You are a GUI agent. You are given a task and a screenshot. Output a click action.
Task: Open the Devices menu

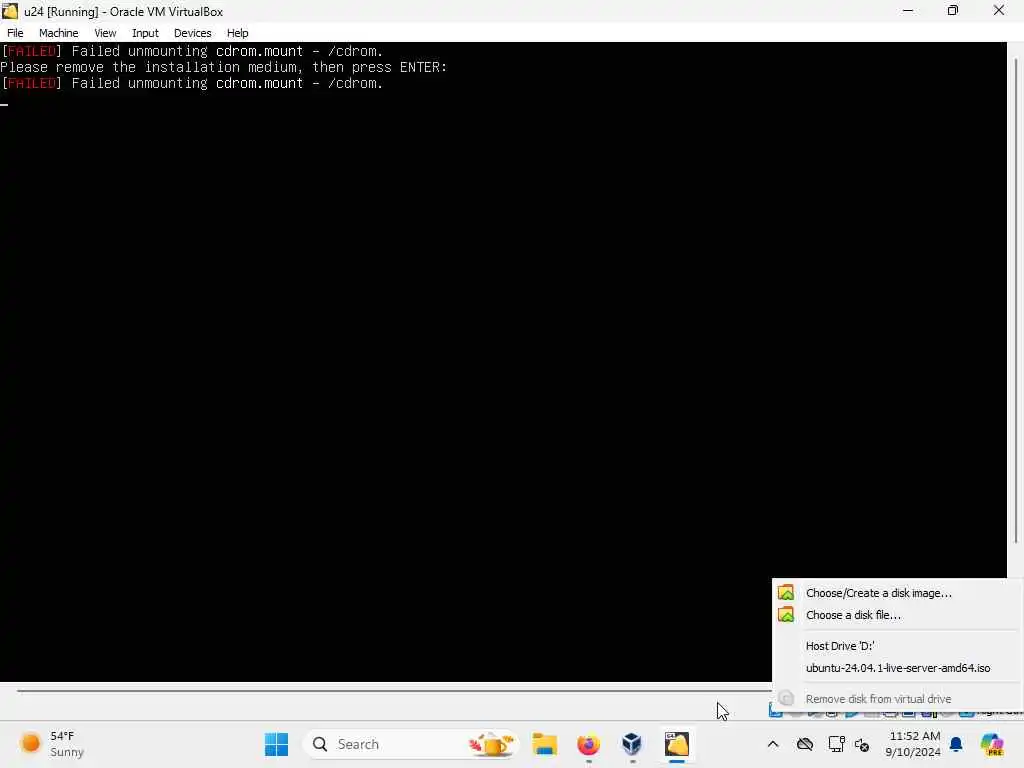click(x=192, y=33)
